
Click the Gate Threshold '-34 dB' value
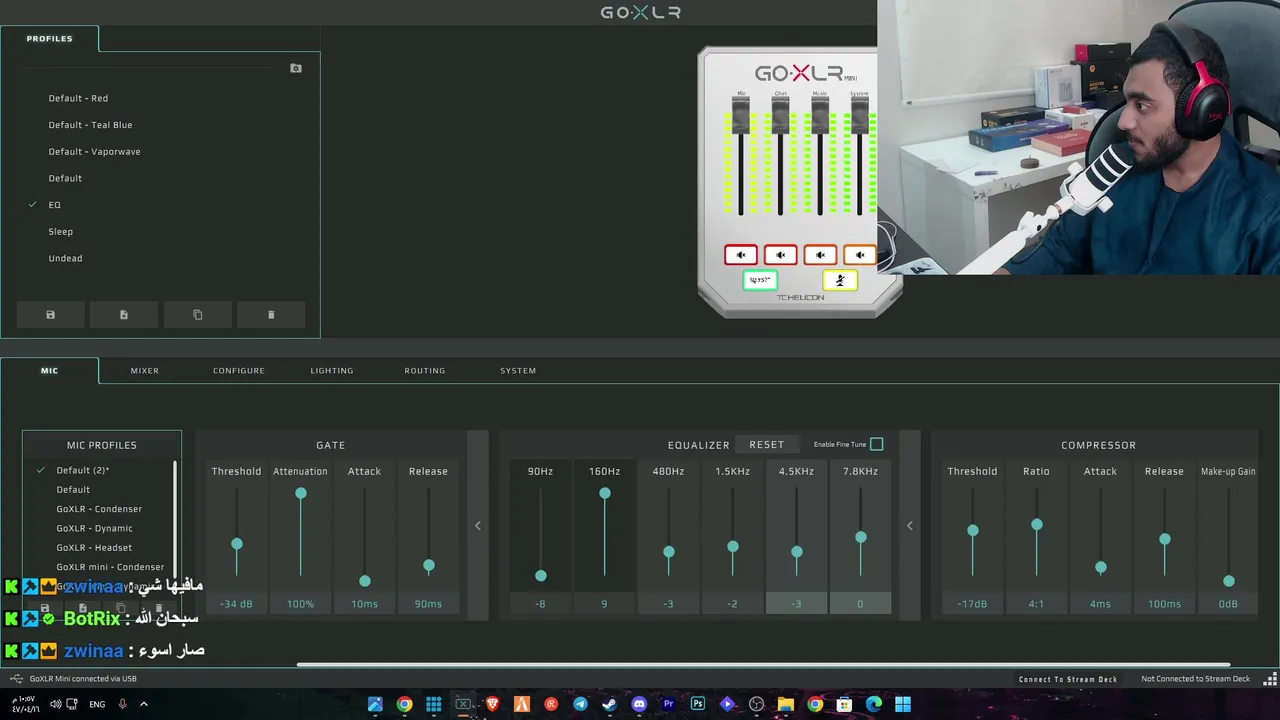click(x=237, y=604)
